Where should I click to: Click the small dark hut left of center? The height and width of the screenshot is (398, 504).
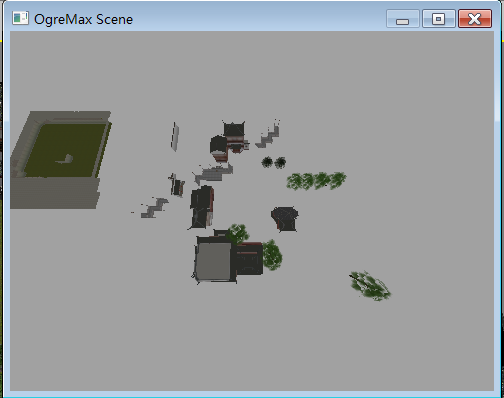pyautogui.click(x=177, y=185)
